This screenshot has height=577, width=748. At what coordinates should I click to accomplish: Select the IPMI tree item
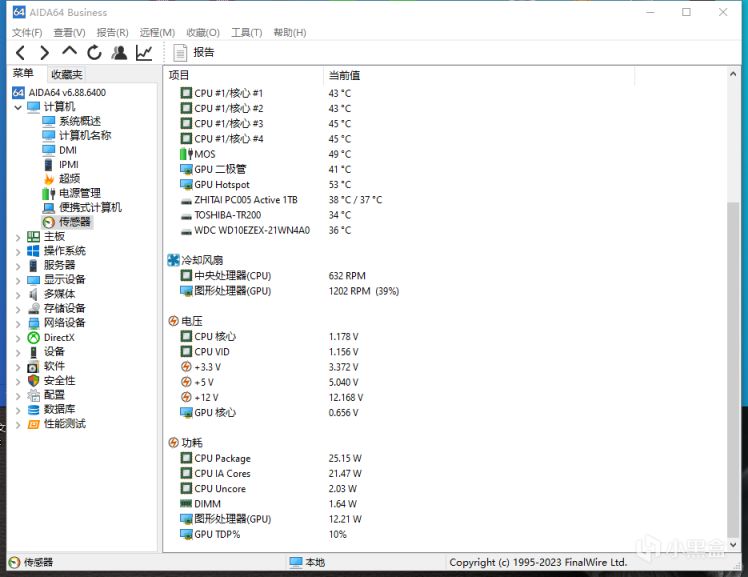click(x=61, y=165)
